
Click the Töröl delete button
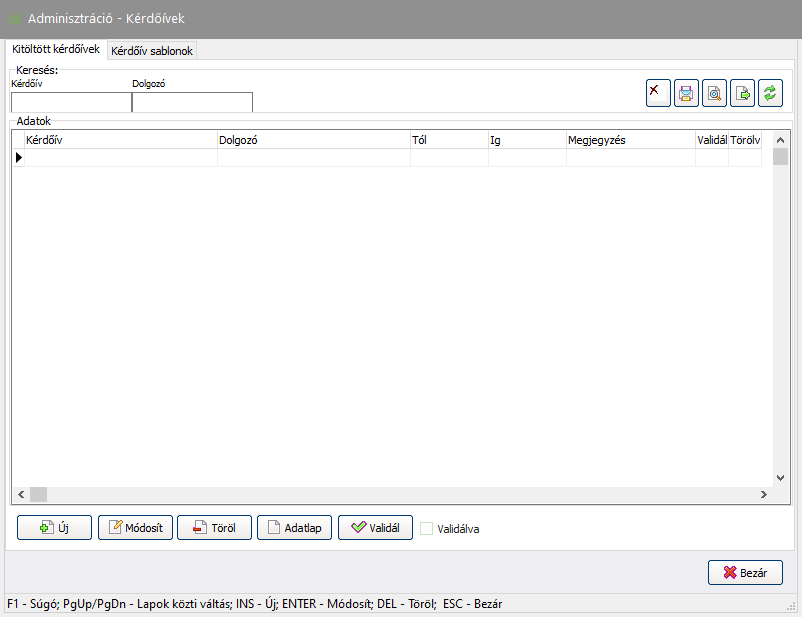pos(214,528)
